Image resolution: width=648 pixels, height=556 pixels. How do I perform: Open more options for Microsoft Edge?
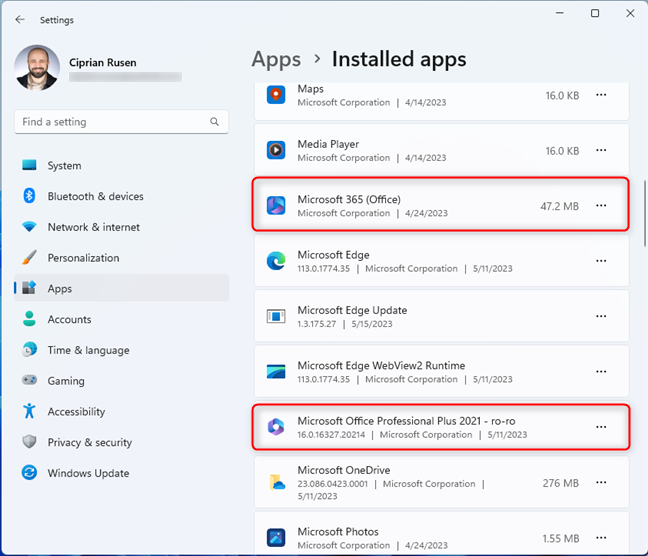pyautogui.click(x=601, y=261)
